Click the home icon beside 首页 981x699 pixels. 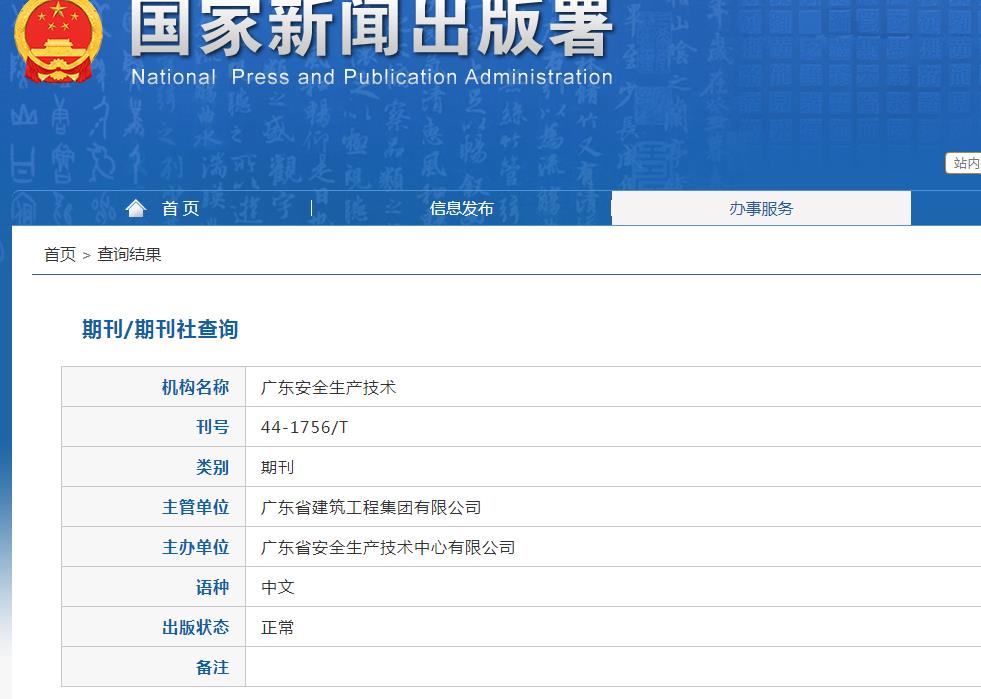click(x=137, y=207)
